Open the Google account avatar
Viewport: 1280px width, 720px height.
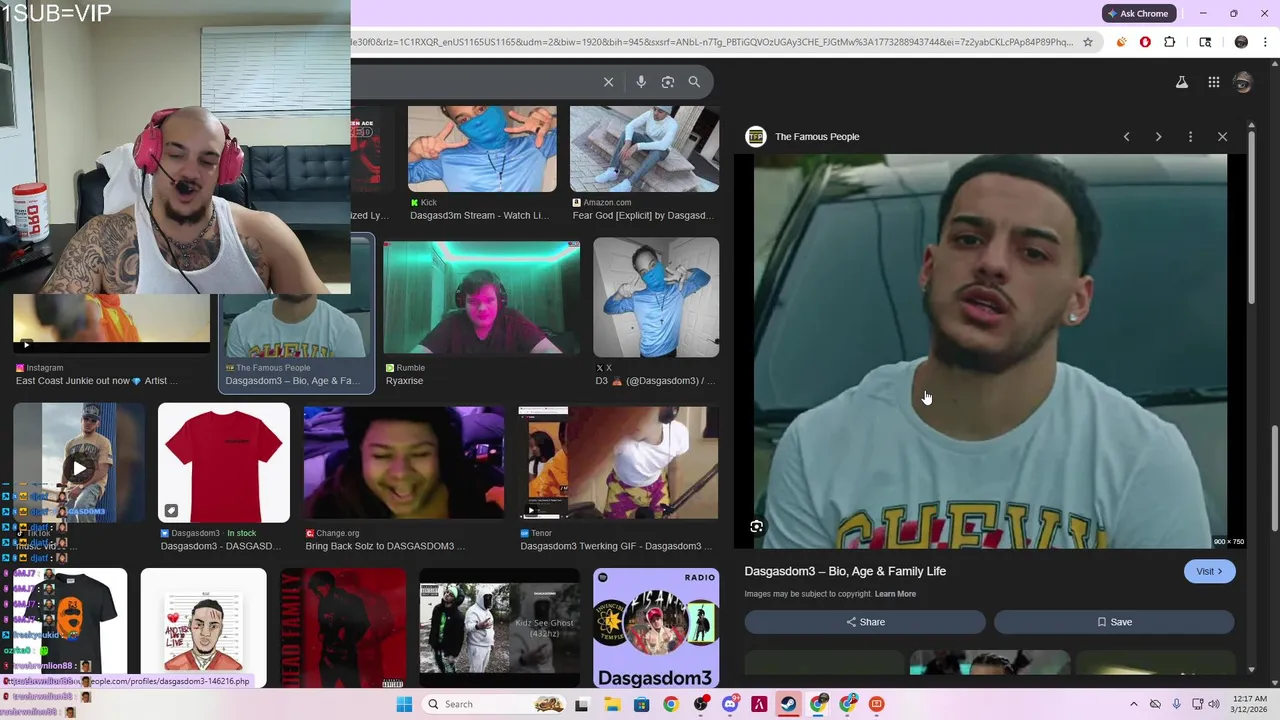coord(1243,82)
